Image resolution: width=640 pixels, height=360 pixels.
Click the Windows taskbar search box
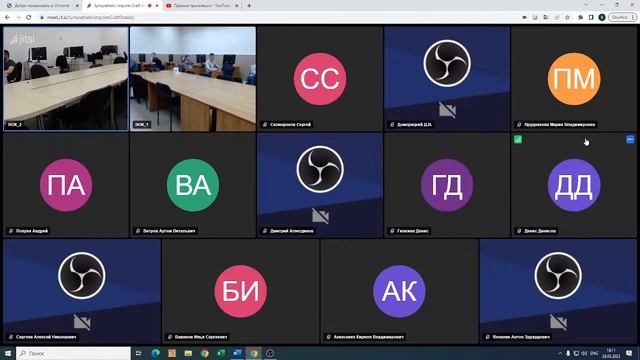pos(73,353)
